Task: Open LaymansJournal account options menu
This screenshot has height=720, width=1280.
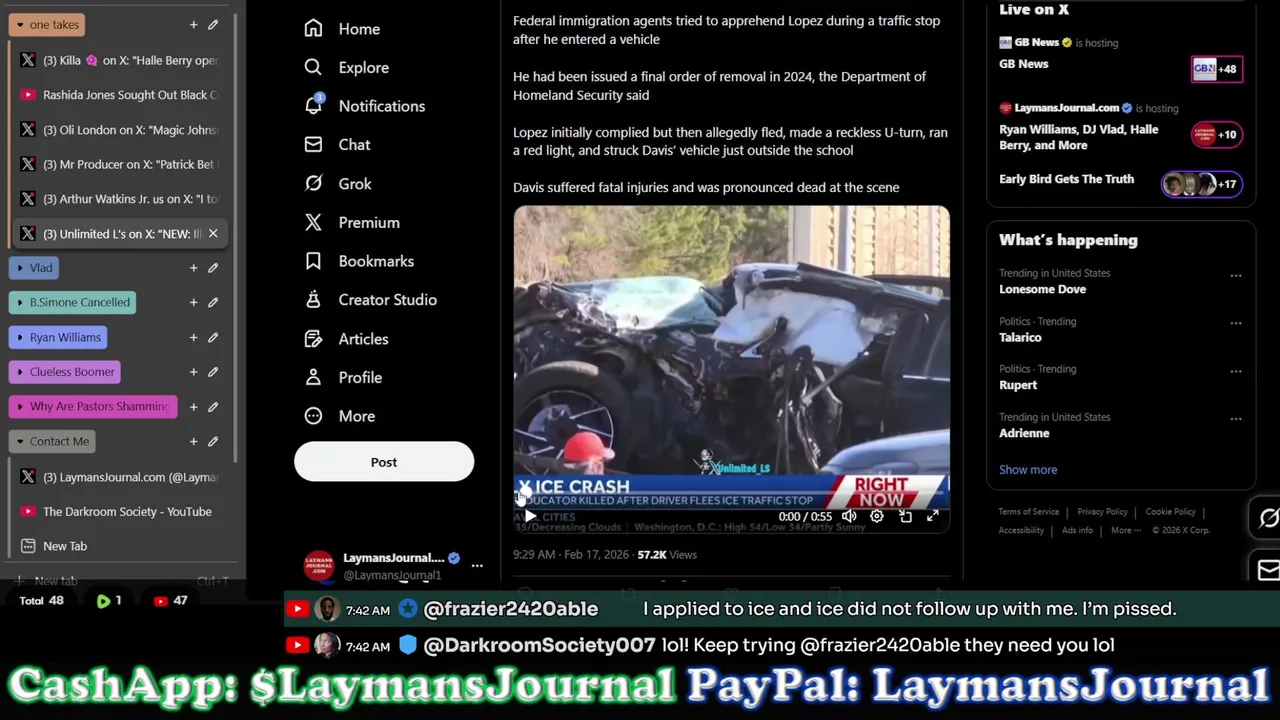Action: [x=477, y=566]
